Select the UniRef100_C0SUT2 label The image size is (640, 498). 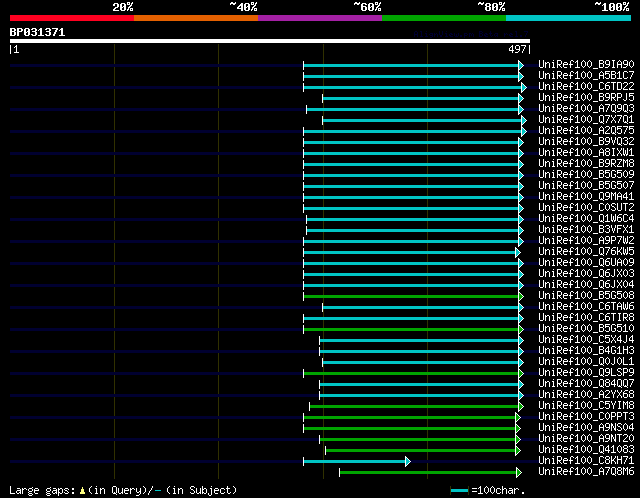click(x=586, y=208)
